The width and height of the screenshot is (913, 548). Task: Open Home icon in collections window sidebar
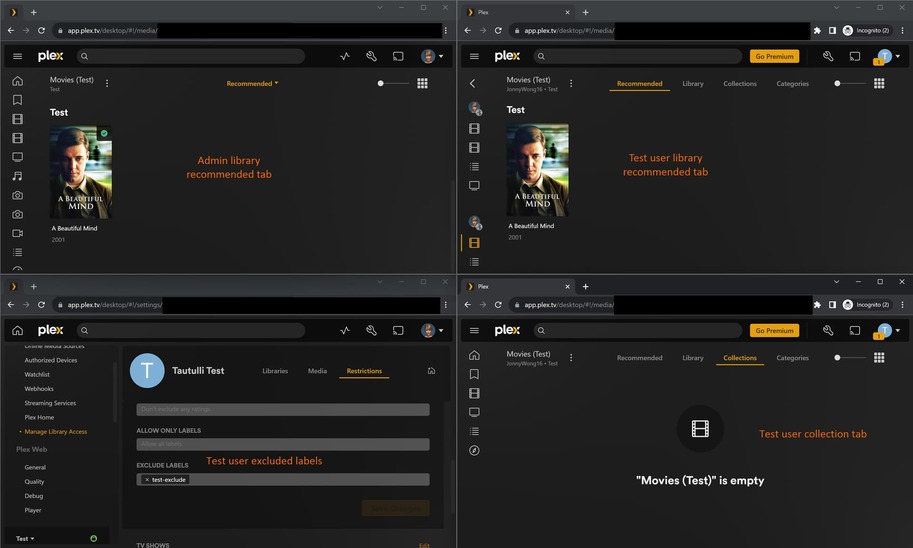(475, 355)
